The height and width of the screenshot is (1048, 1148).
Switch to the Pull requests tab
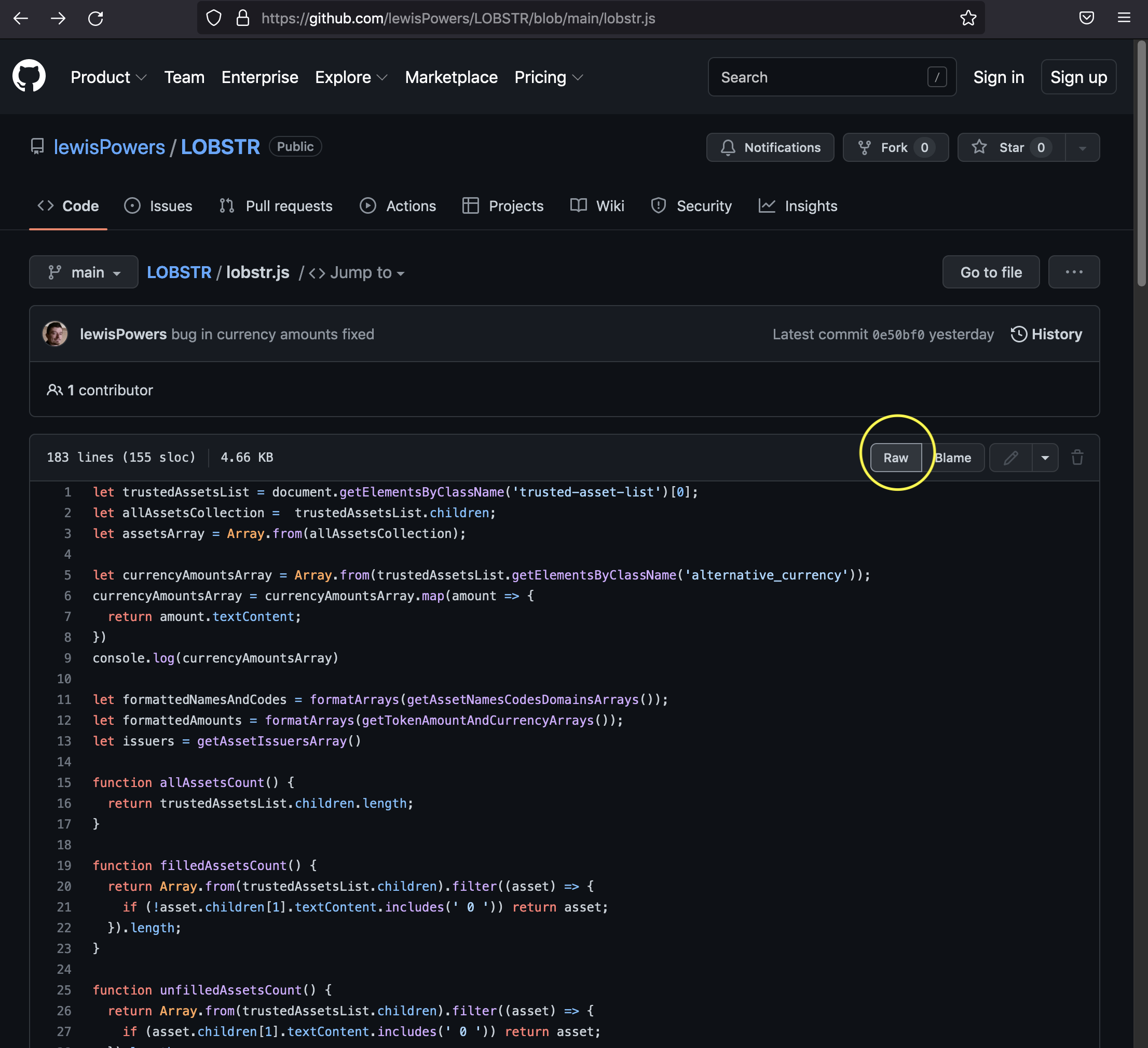(x=276, y=206)
